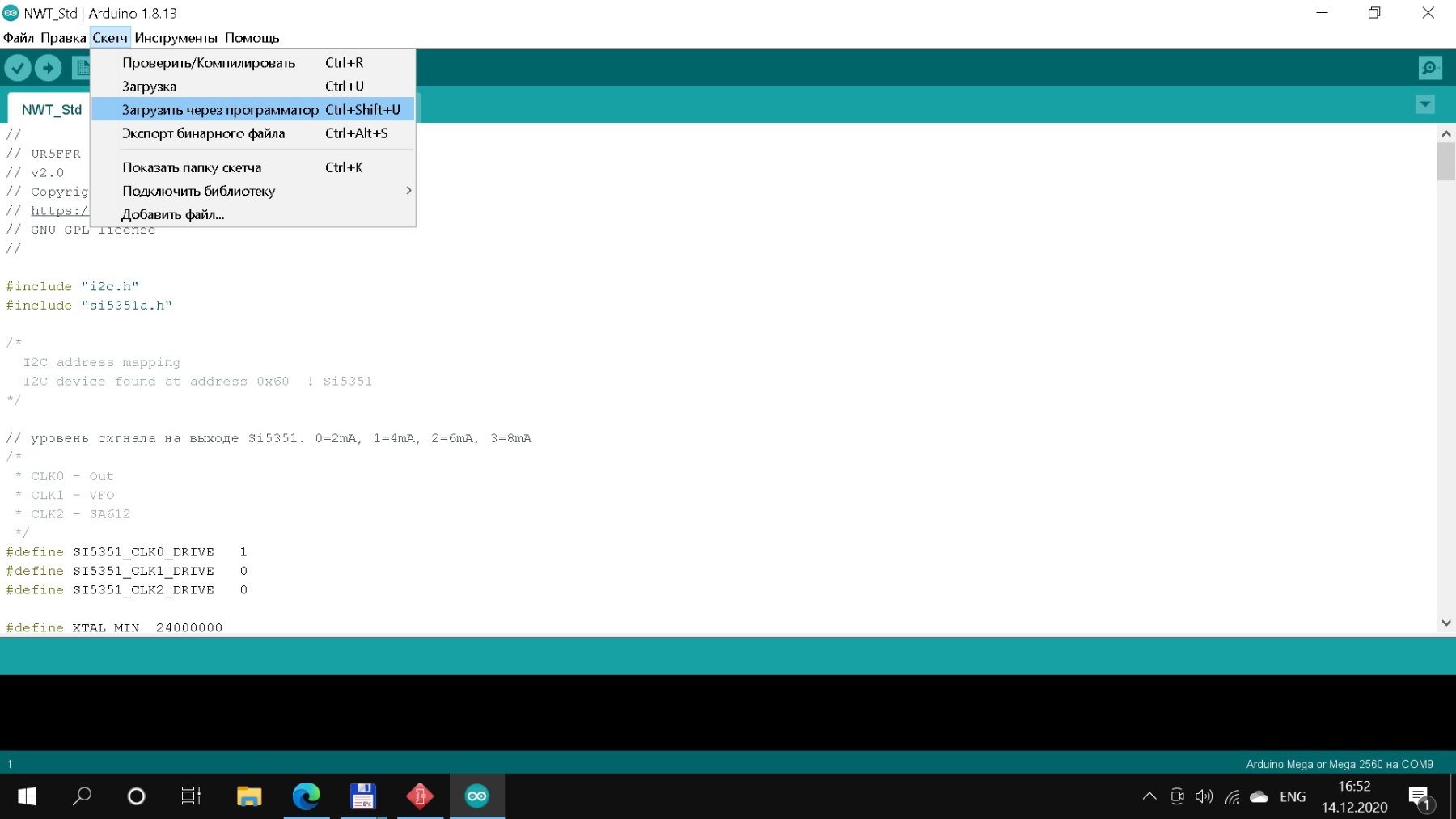Open the Файл menu
The height and width of the screenshot is (819, 1456).
coord(19,38)
